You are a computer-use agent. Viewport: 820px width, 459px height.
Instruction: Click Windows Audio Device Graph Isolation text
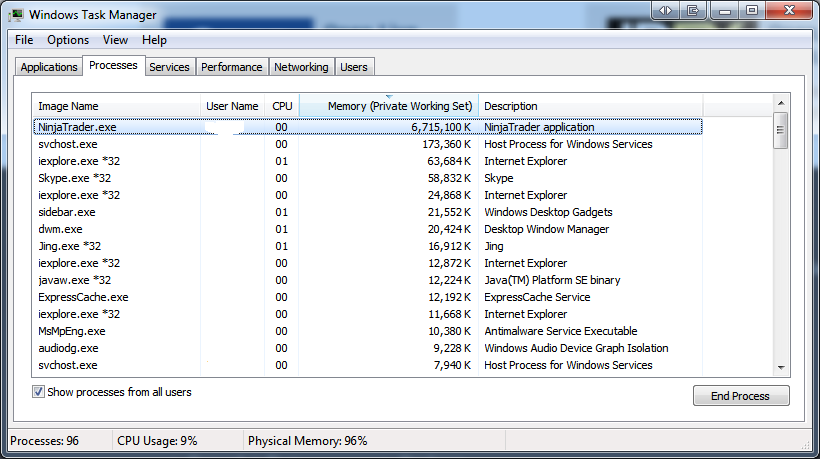click(x=576, y=348)
